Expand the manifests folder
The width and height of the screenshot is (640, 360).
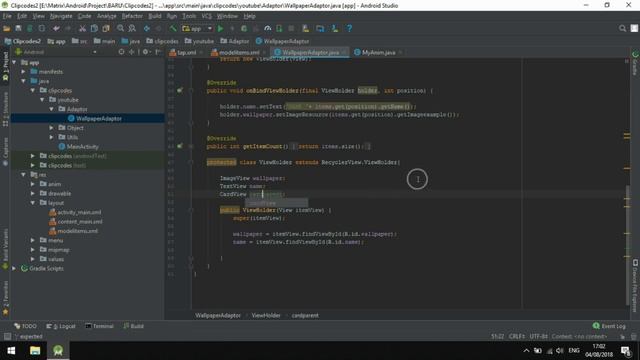point(24,72)
